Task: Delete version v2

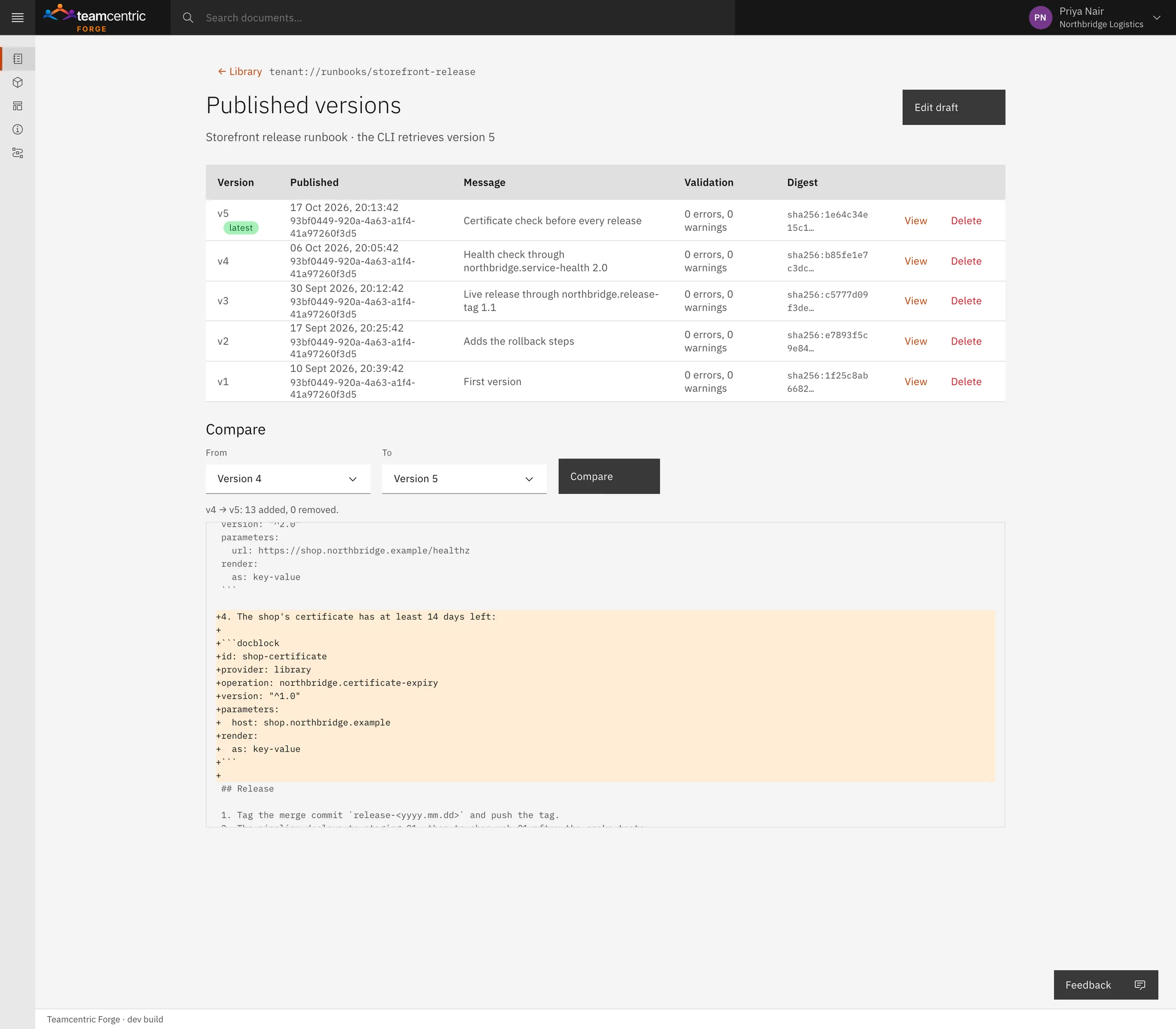Action: (x=966, y=341)
